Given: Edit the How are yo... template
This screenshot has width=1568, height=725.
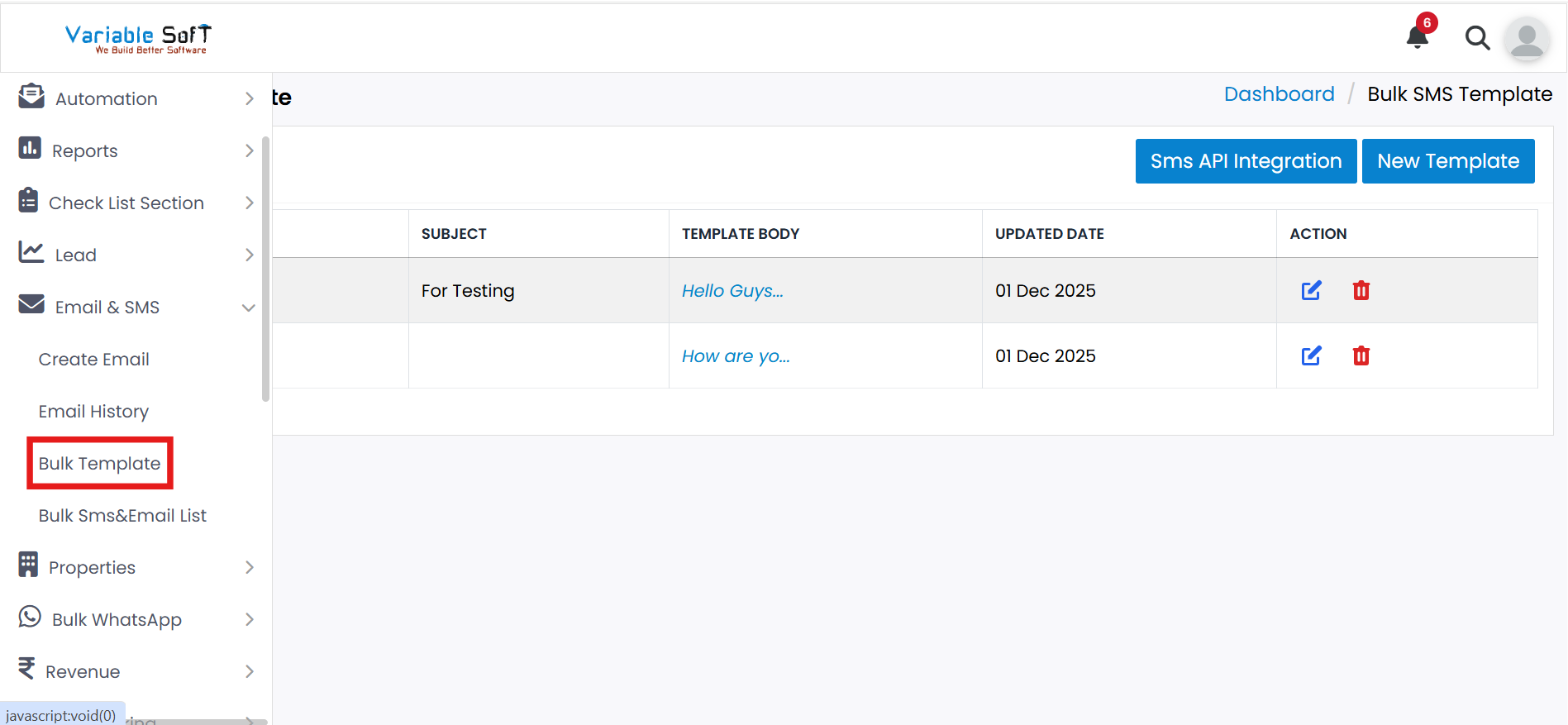Looking at the screenshot, I should [1311, 355].
